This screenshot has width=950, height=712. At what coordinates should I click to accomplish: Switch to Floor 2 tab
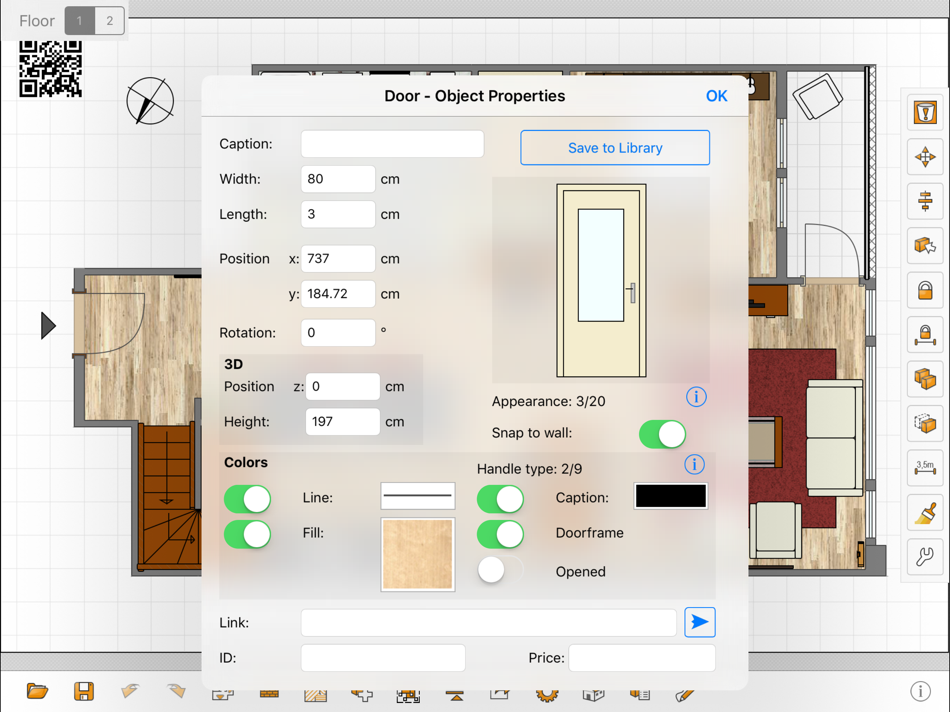[110, 21]
